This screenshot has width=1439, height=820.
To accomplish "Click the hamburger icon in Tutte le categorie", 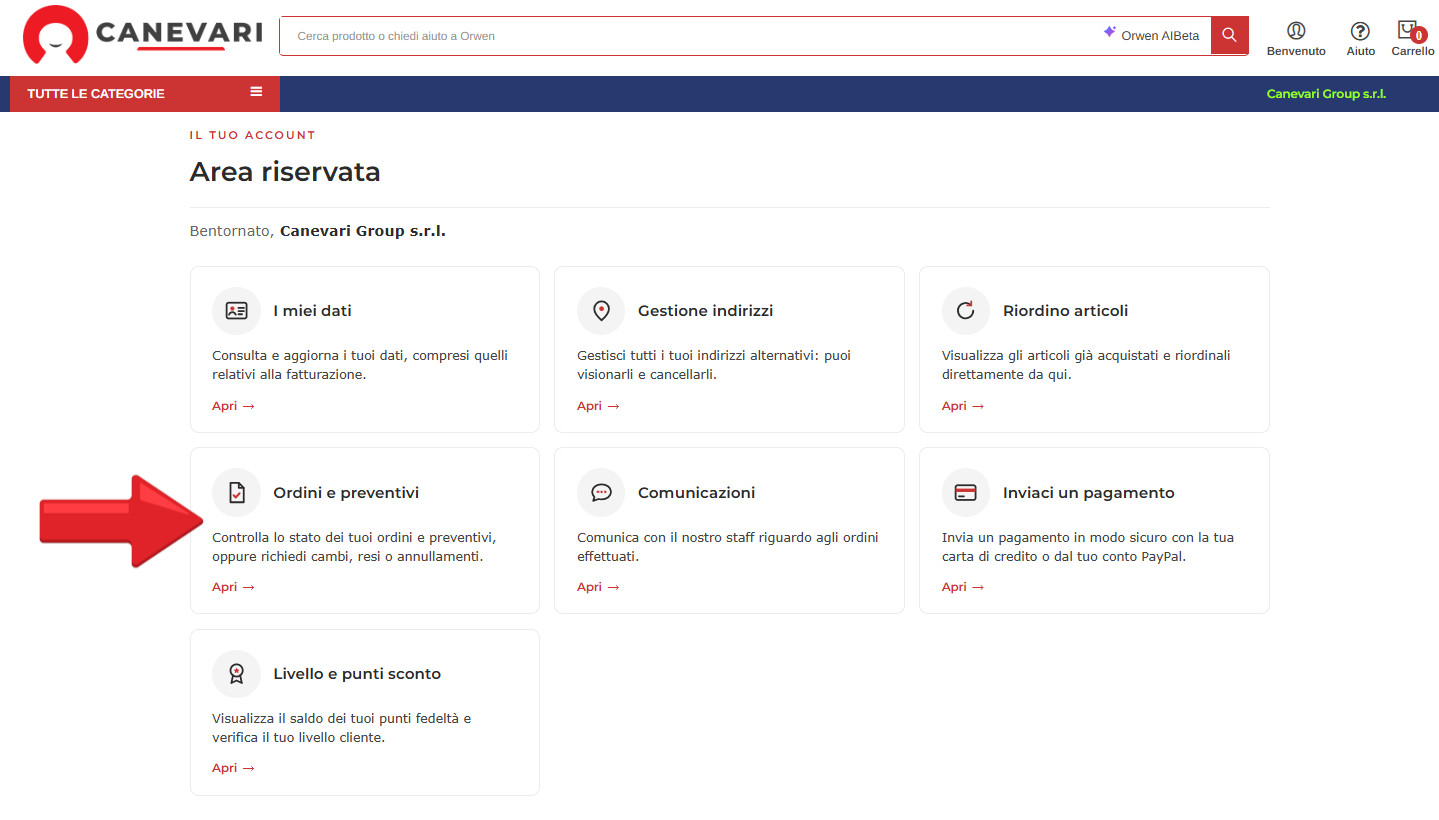I will click(x=256, y=91).
